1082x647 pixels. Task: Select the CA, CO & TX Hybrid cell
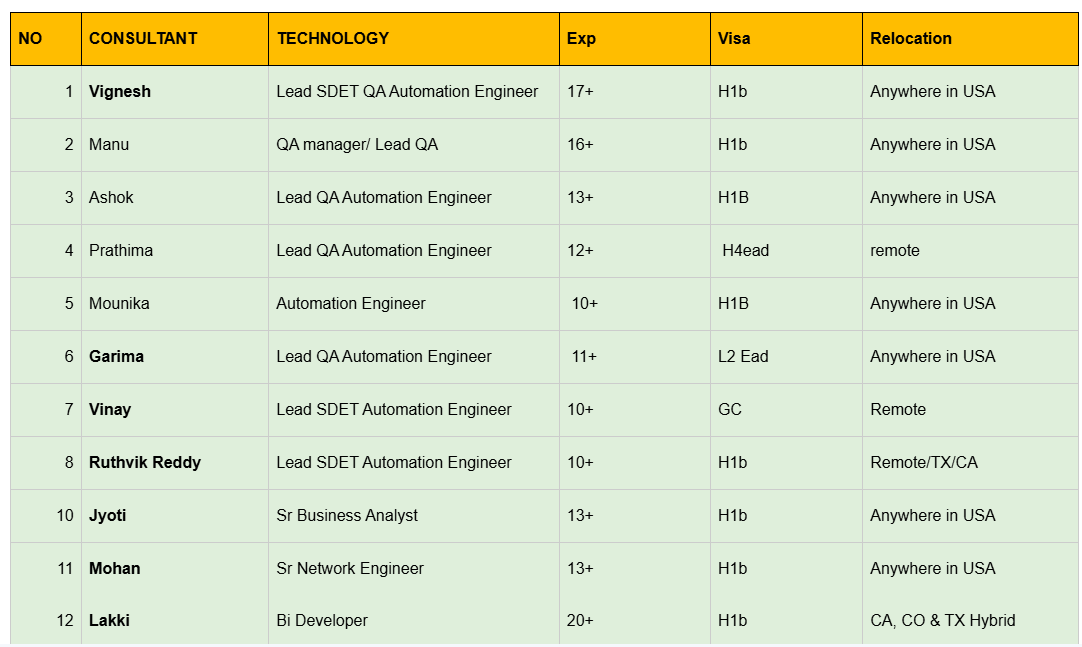coord(942,621)
